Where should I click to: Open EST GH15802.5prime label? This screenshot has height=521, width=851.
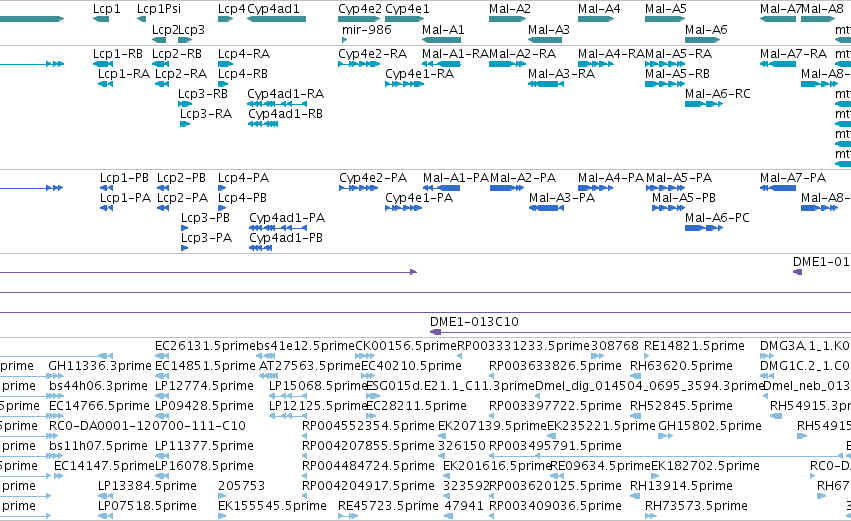[710, 426]
